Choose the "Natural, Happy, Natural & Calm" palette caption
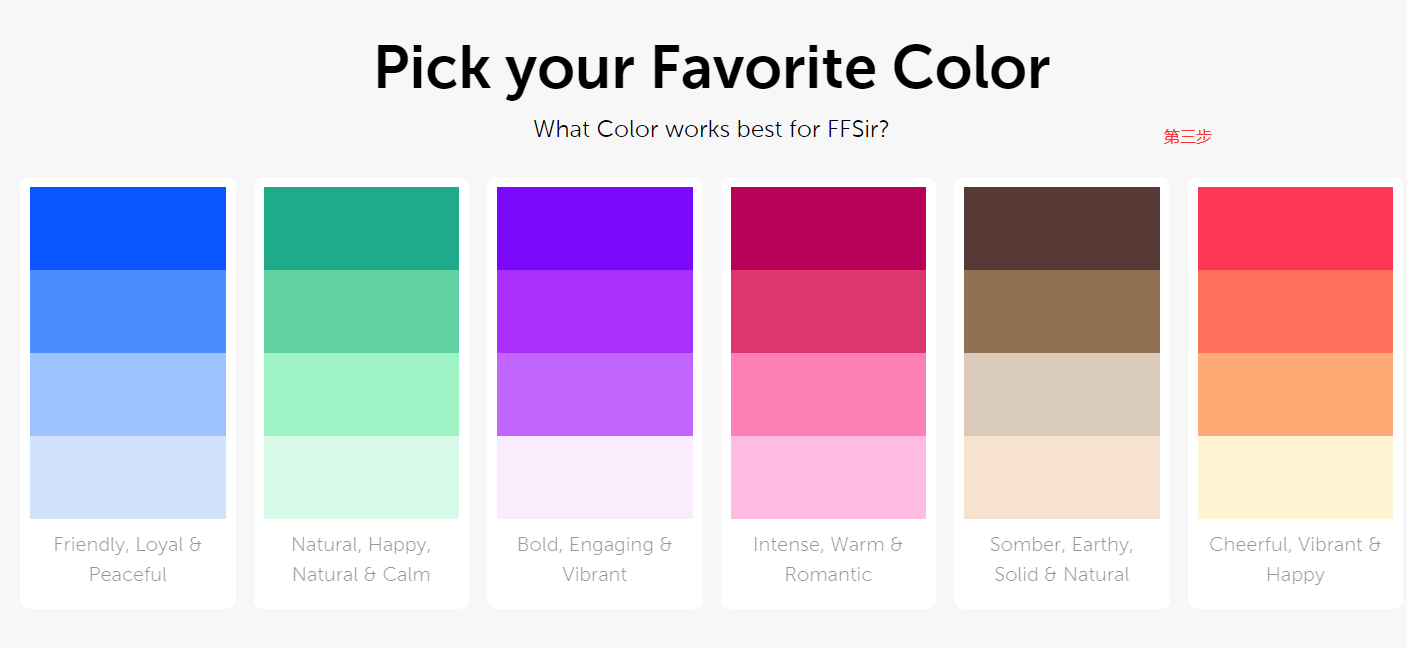1407x648 pixels. click(x=361, y=559)
